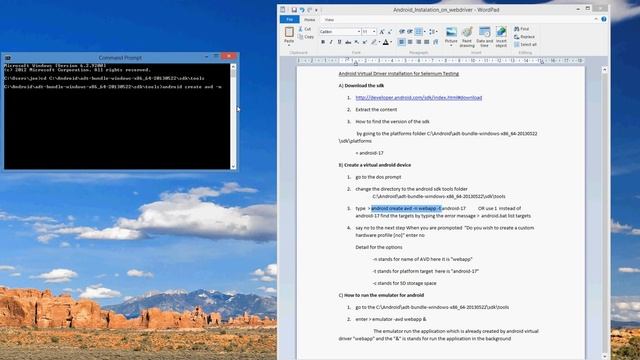Justify the paragraph text

(x=427, y=42)
